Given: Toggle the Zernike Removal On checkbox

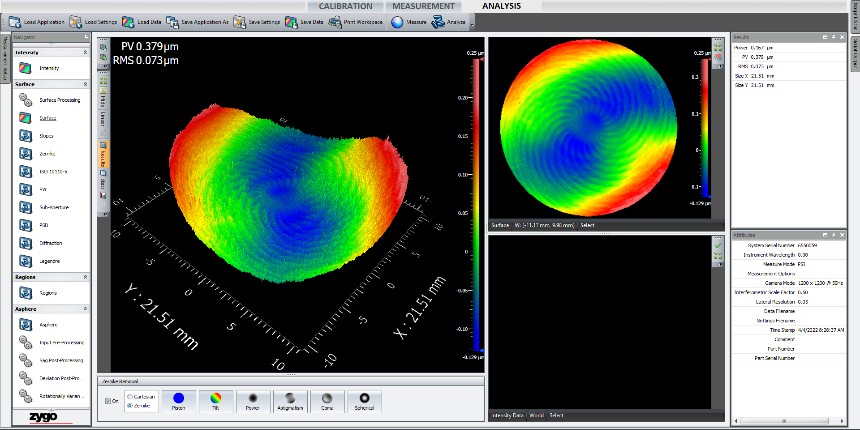Looking at the screenshot, I should pyautogui.click(x=109, y=401).
